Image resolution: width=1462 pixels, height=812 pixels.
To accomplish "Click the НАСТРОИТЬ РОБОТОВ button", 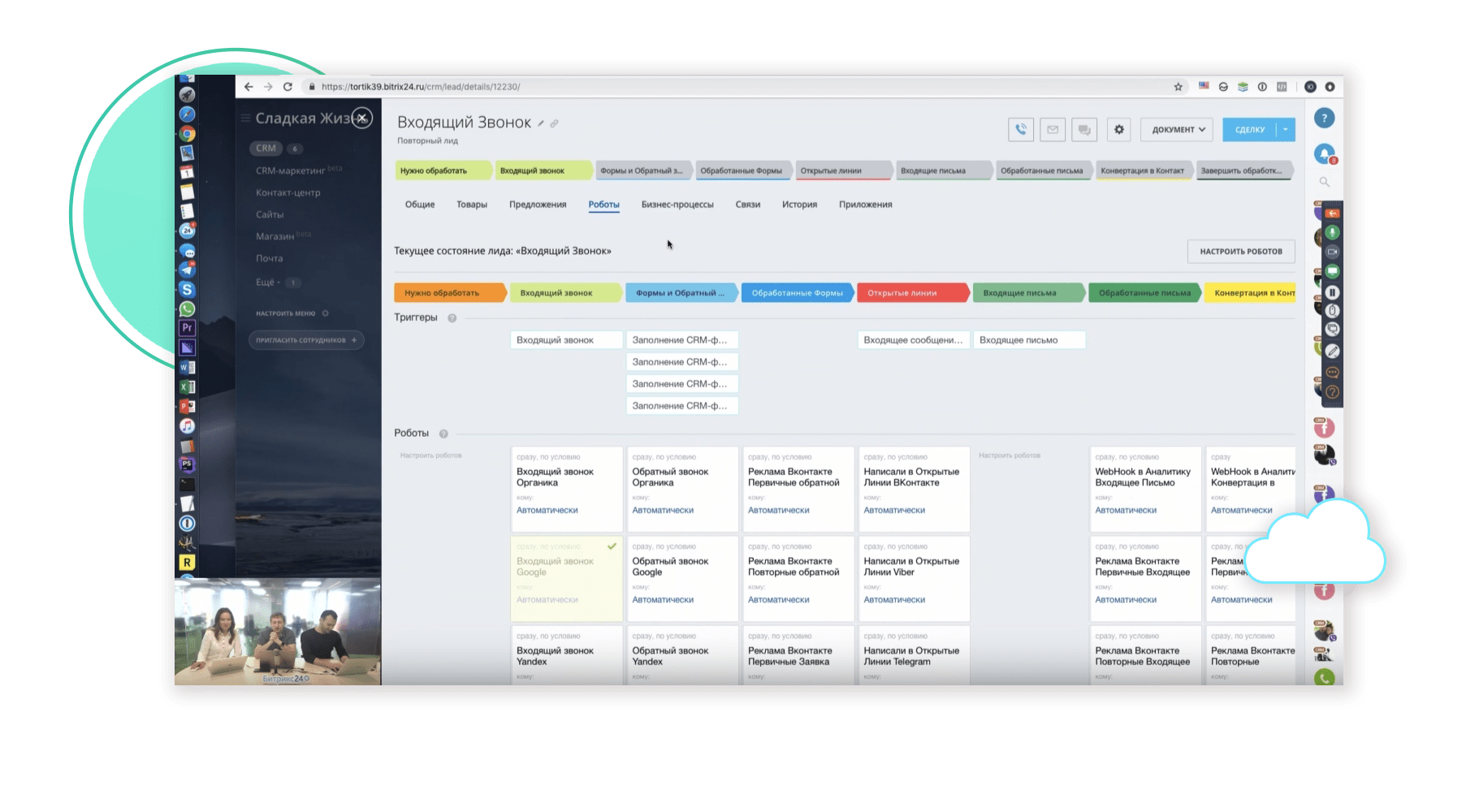I will (x=1240, y=252).
